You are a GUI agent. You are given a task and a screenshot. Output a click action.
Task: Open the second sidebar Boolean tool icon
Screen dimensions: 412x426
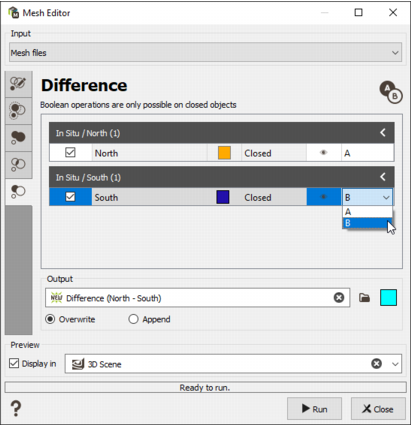[x=18, y=111]
